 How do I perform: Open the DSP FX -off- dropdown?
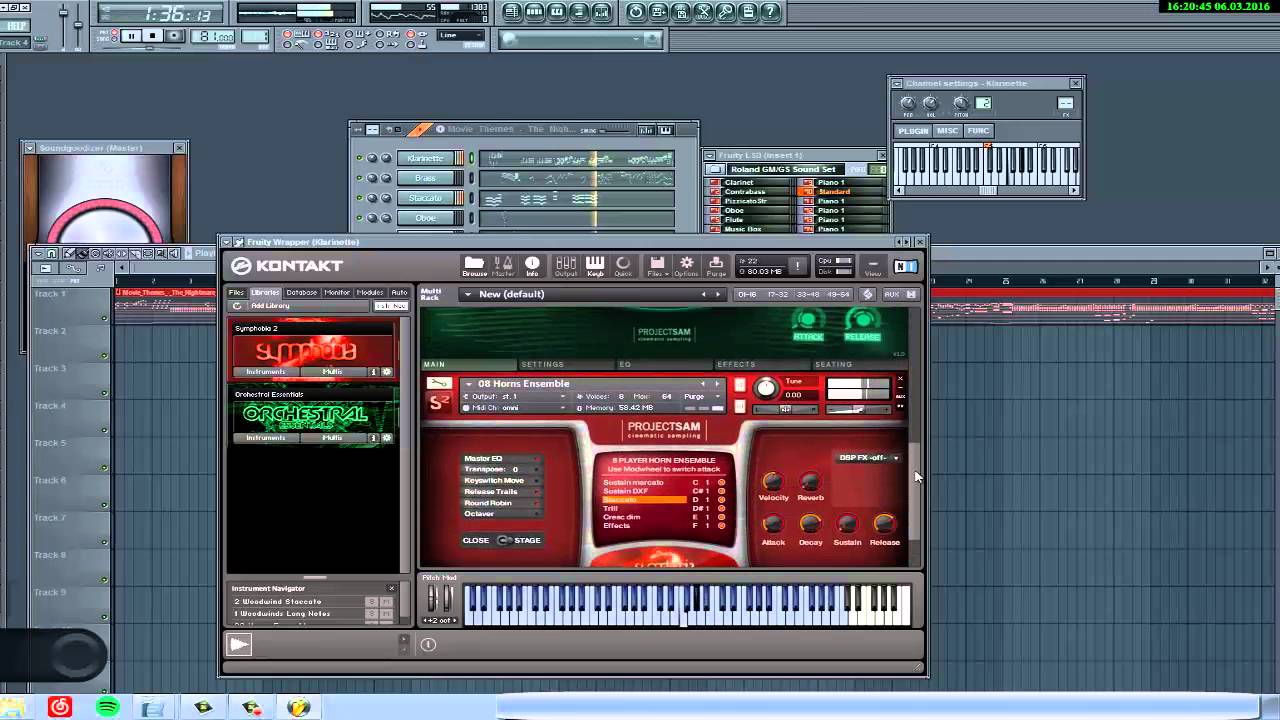tap(868, 458)
